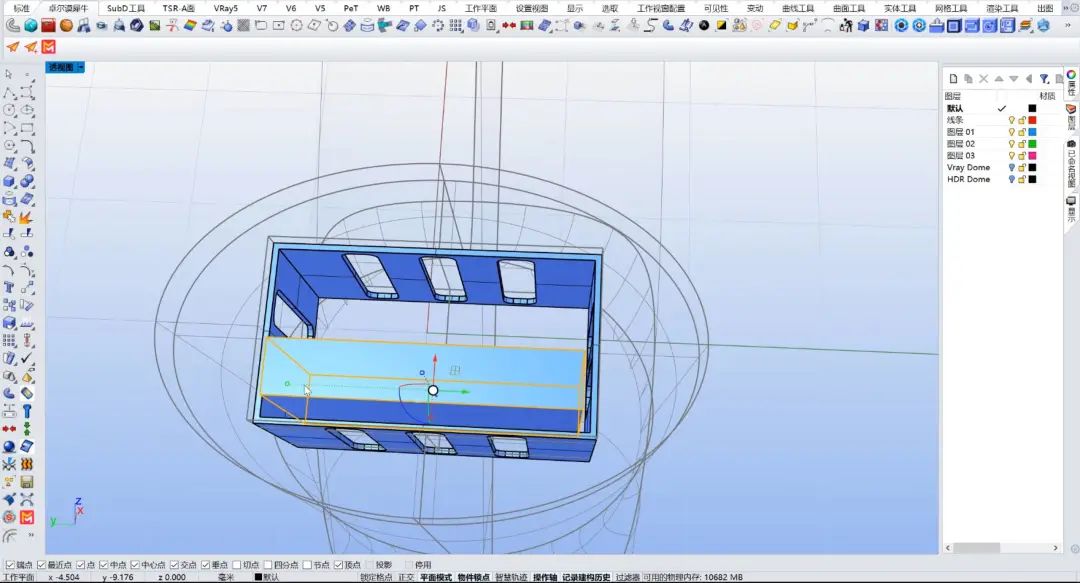Viewport: 1080px width, 583px height.
Task: Toggle 正交 (Ortho) in status bar
Action: 405,577
